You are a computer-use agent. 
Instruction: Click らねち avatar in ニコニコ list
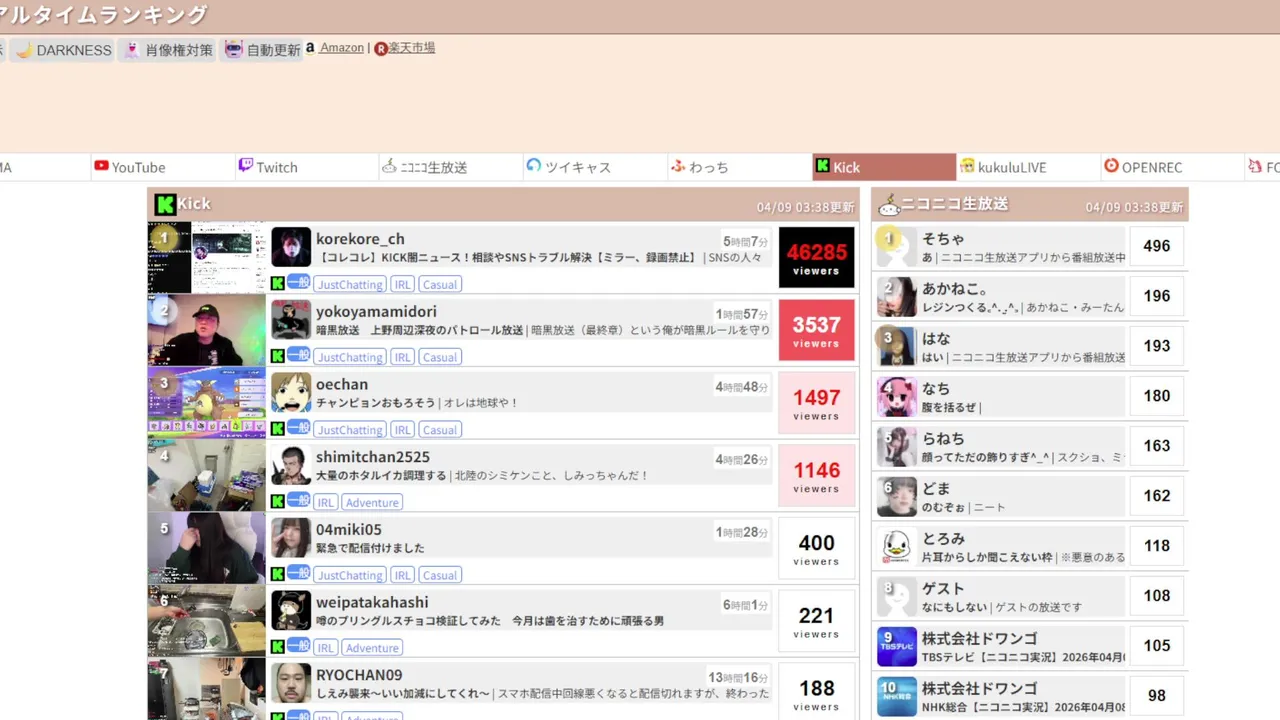coord(897,447)
